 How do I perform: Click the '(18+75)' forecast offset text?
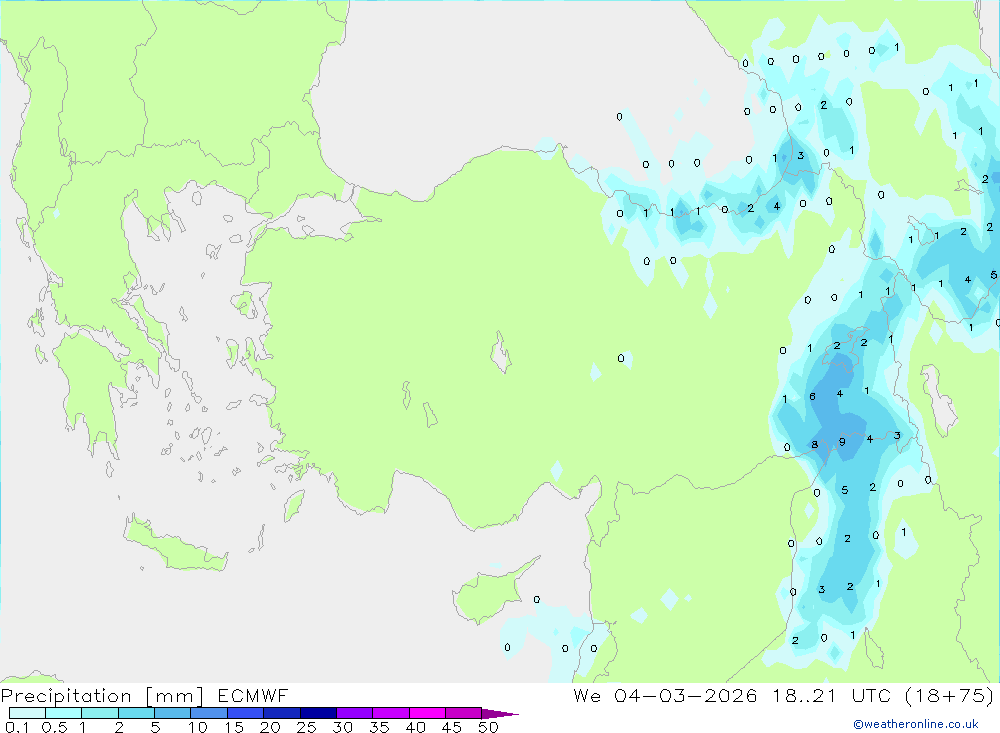(x=949, y=695)
